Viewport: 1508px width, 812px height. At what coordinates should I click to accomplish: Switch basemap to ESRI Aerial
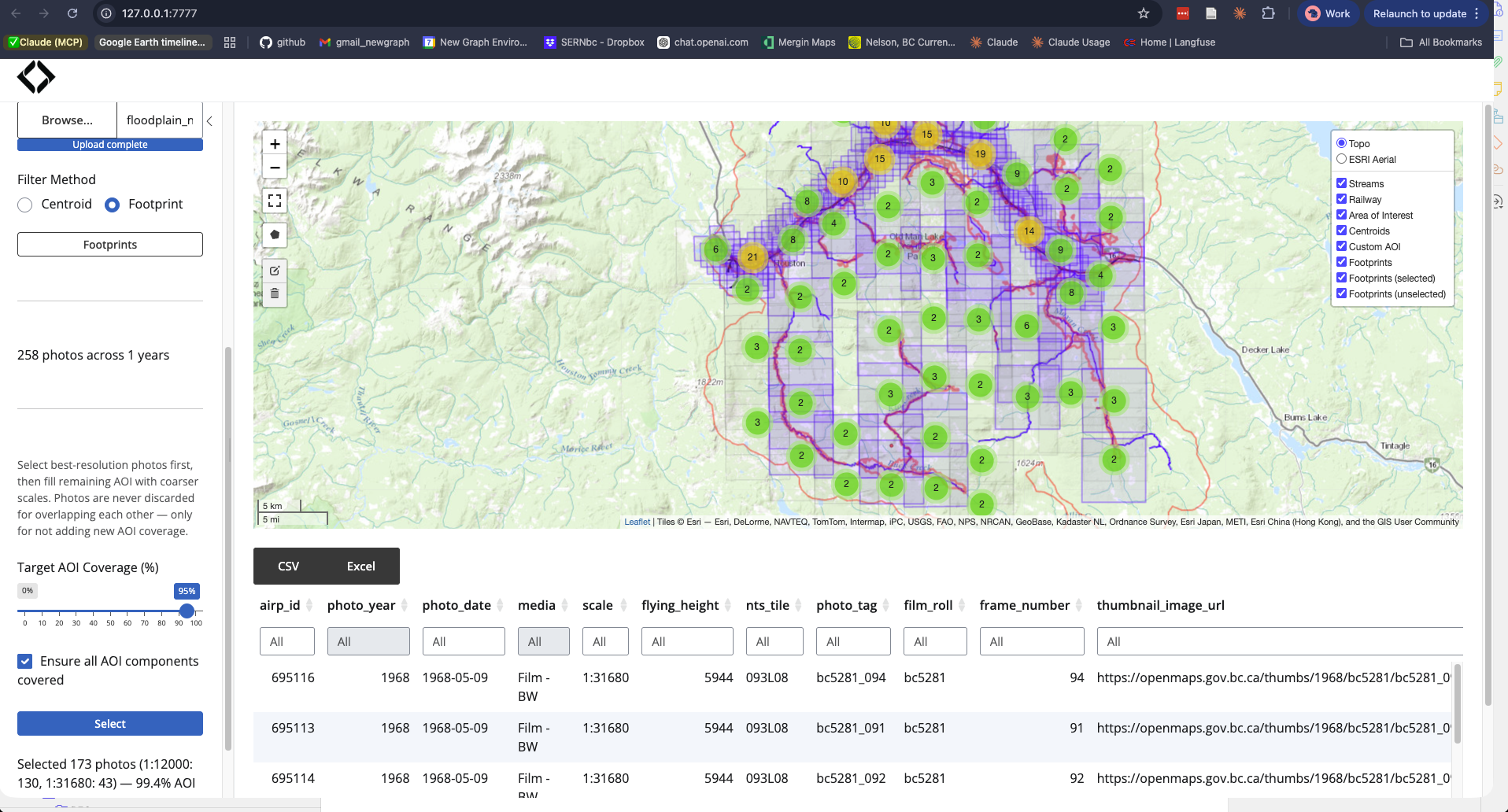click(x=1341, y=158)
